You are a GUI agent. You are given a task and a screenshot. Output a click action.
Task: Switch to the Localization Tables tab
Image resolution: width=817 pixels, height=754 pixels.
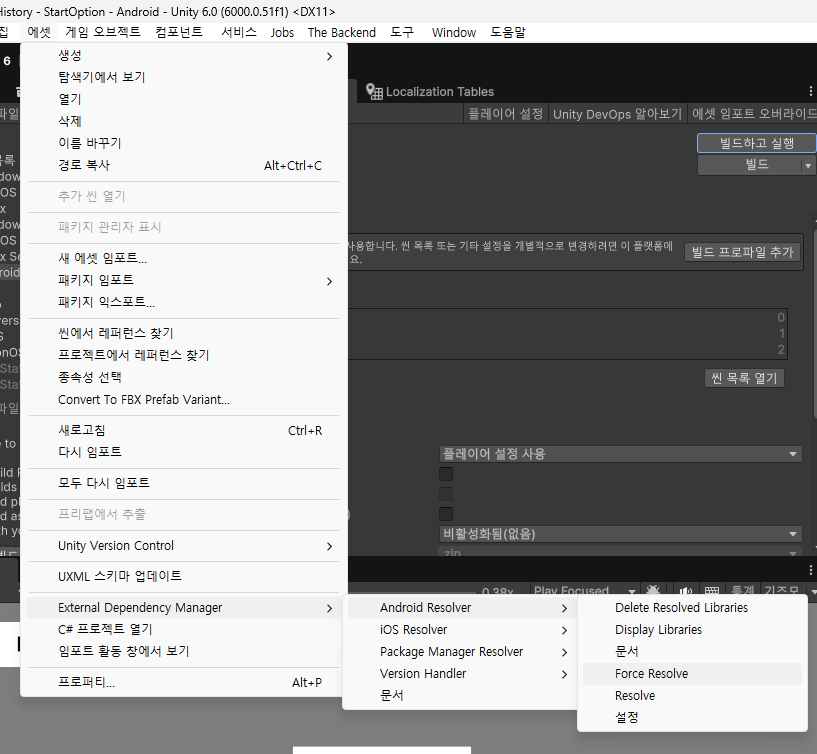tap(430, 92)
